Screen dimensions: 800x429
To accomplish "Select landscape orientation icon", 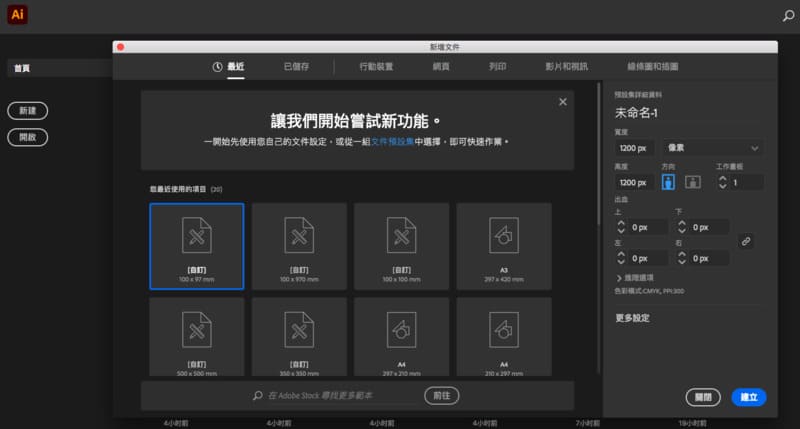I will 692,182.
